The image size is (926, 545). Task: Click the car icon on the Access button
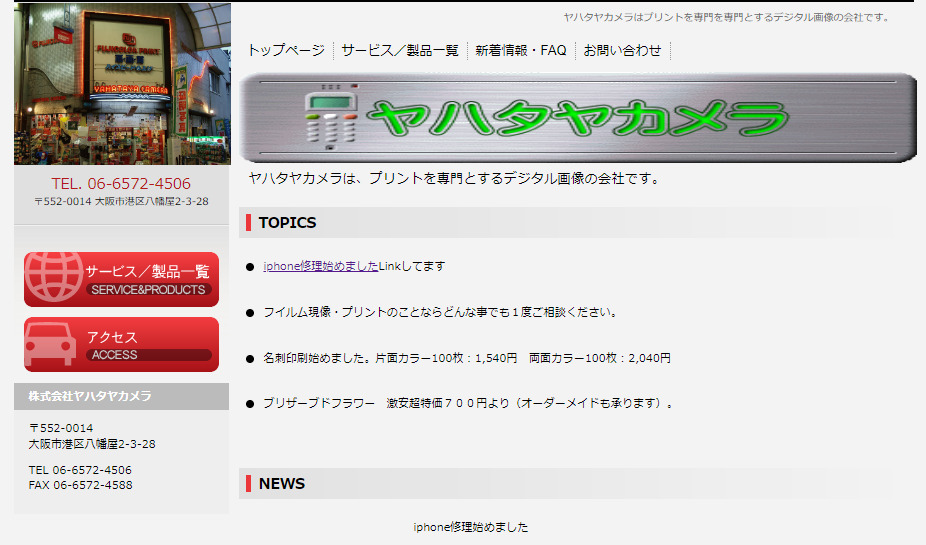pos(50,344)
